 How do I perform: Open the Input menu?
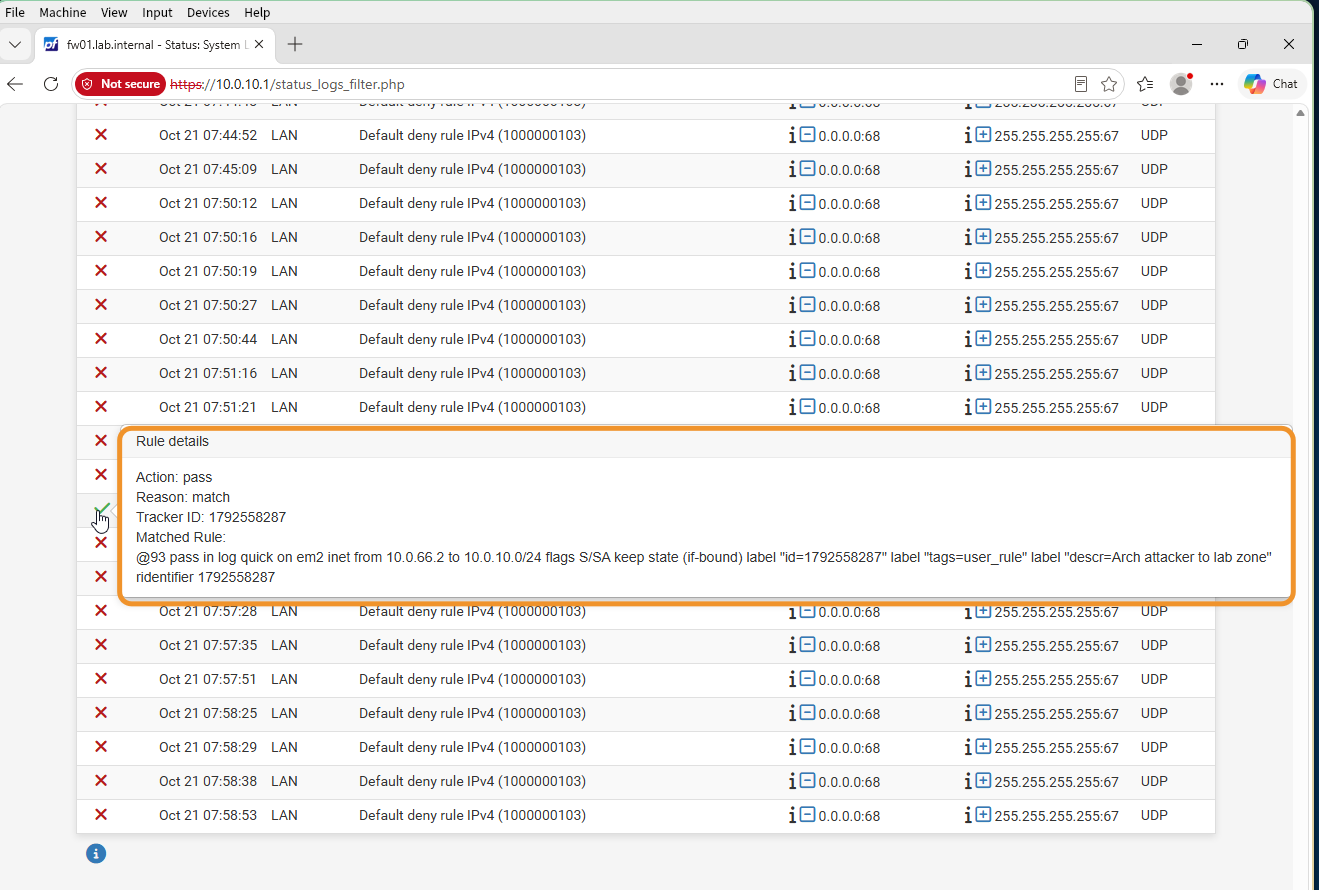(157, 12)
